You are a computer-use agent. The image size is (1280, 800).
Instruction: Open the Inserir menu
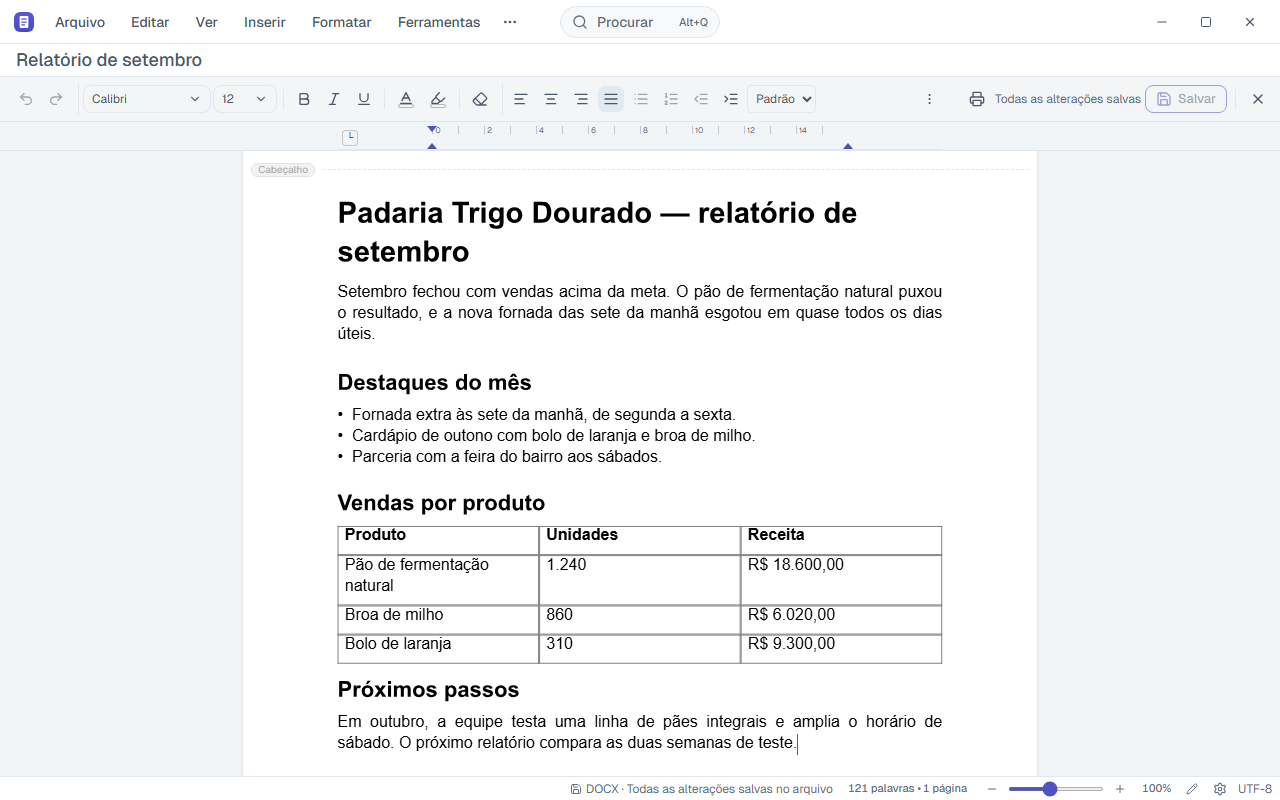pyautogui.click(x=265, y=22)
